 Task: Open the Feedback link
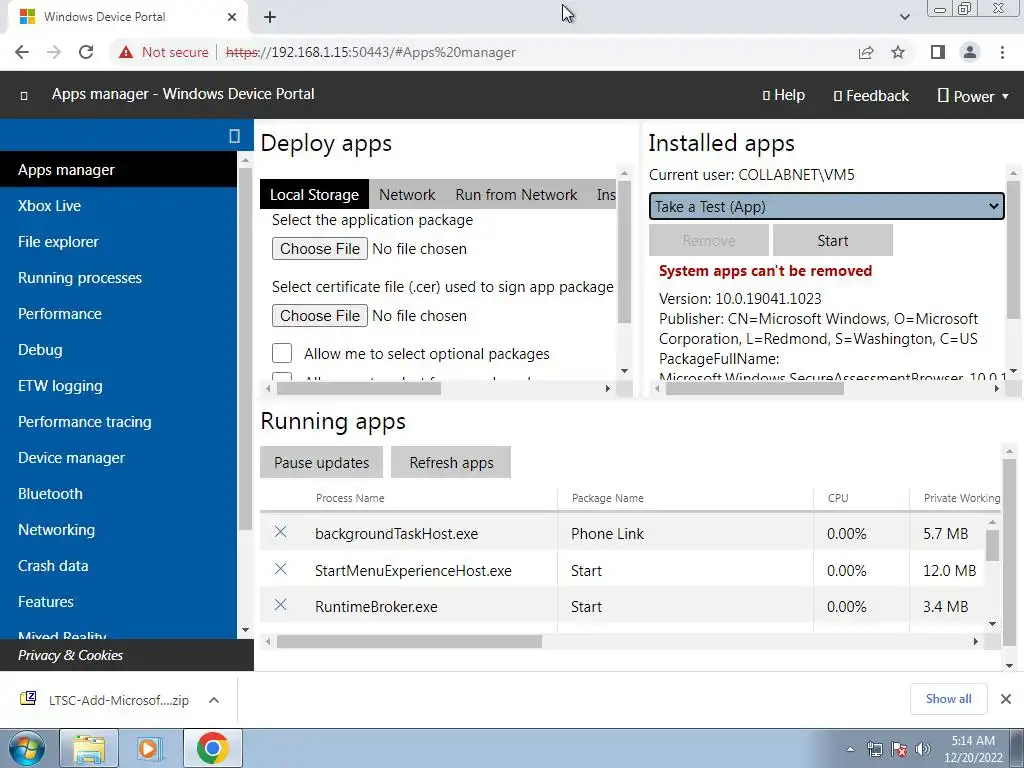[x=871, y=96]
